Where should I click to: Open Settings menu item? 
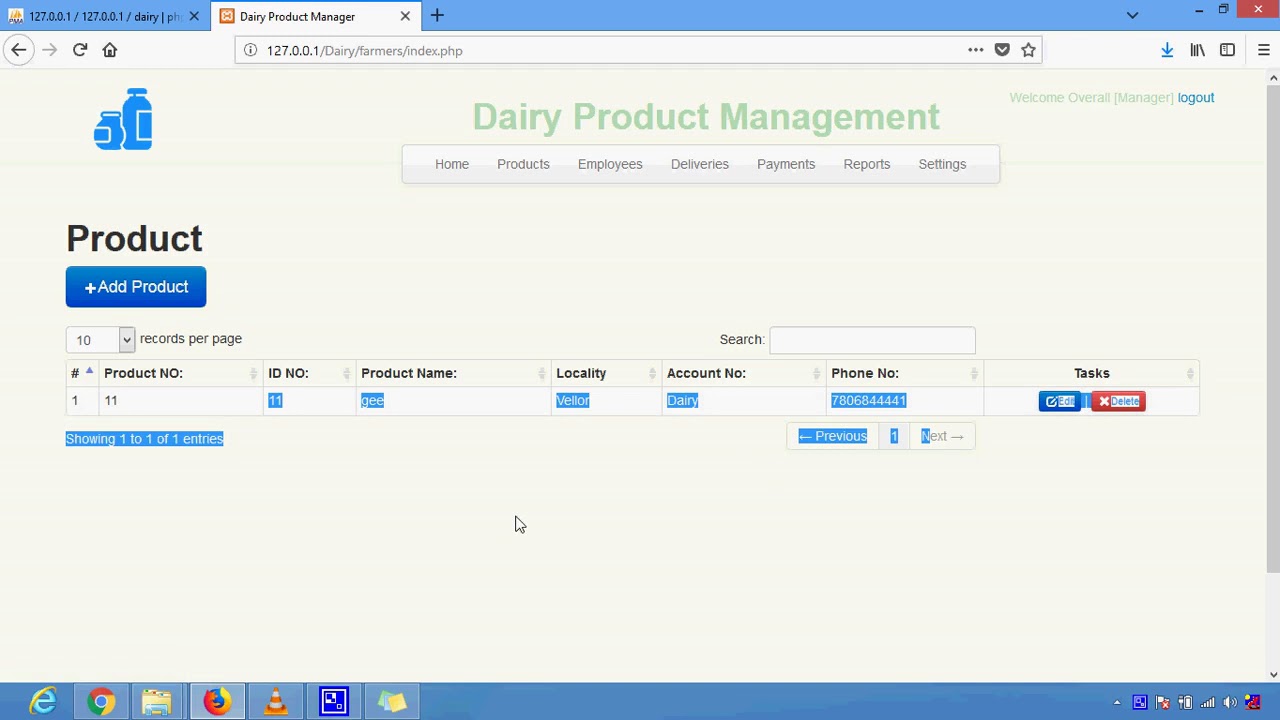click(x=942, y=164)
